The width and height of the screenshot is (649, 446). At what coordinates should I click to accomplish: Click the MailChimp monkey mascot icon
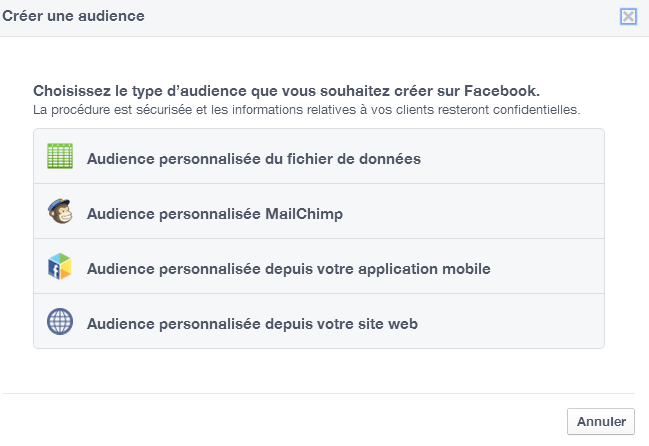pyautogui.click(x=60, y=211)
